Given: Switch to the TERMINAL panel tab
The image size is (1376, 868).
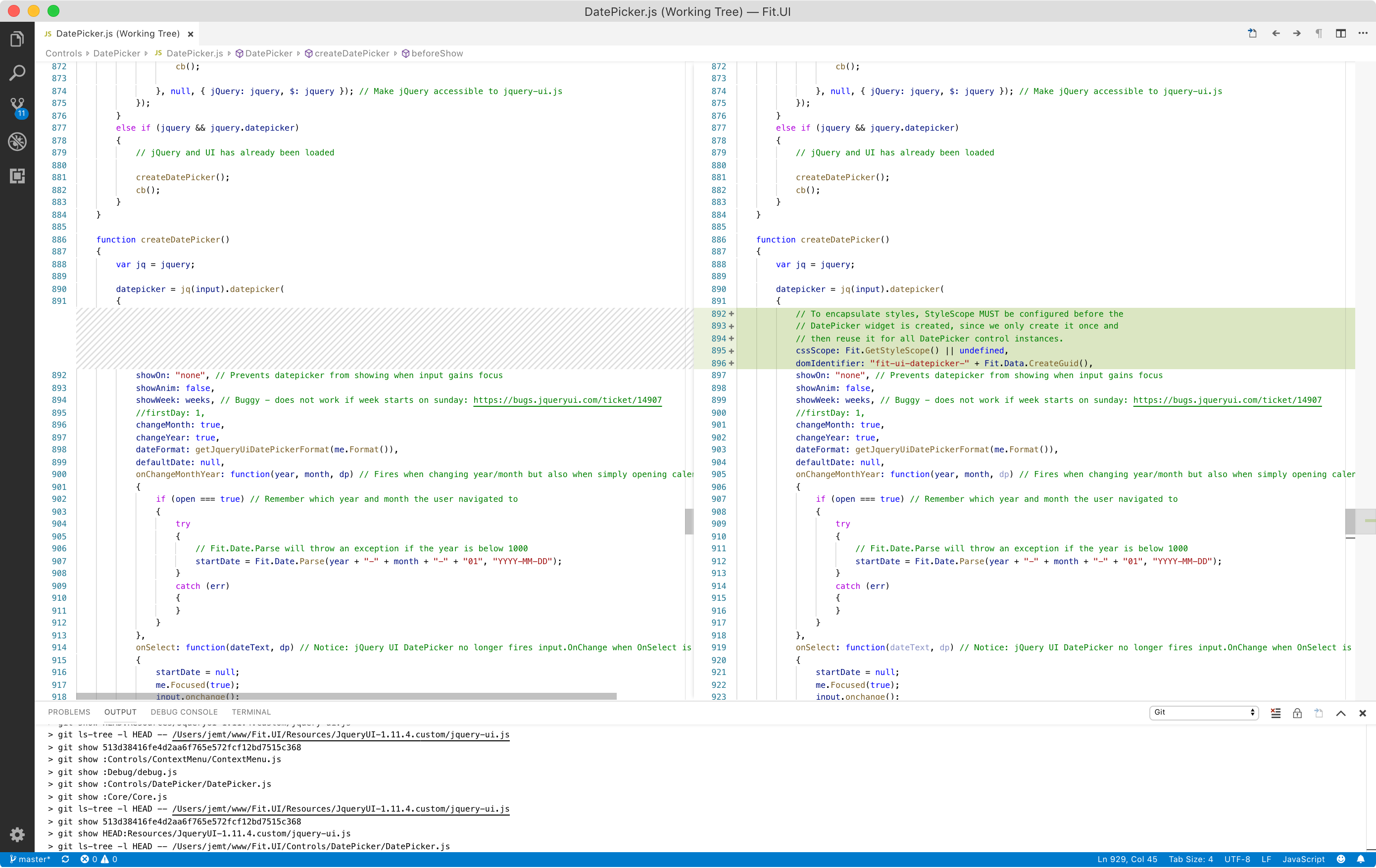Looking at the screenshot, I should pos(251,712).
